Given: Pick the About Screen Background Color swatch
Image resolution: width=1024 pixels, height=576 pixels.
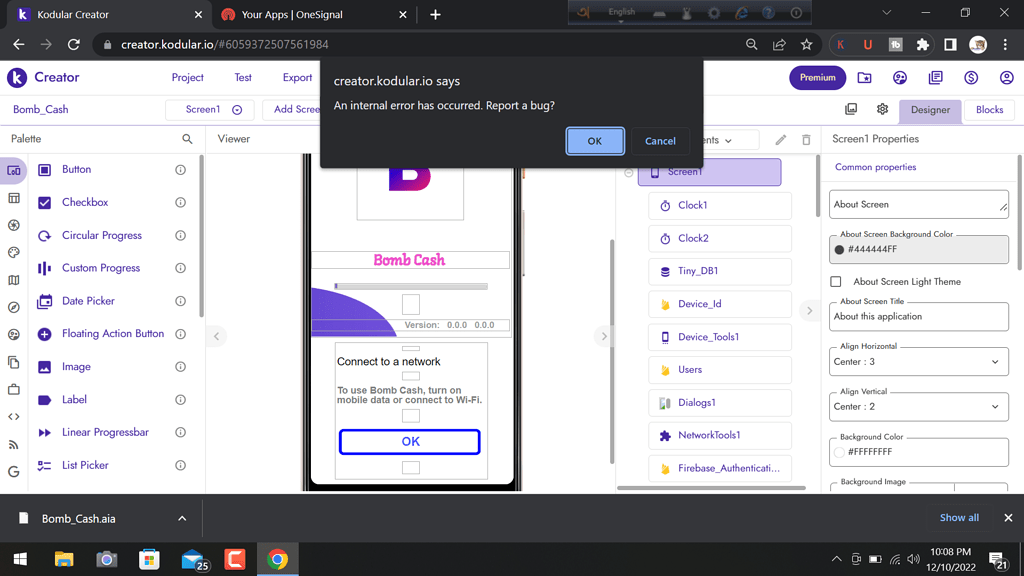Looking at the screenshot, I should [x=839, y=249].
